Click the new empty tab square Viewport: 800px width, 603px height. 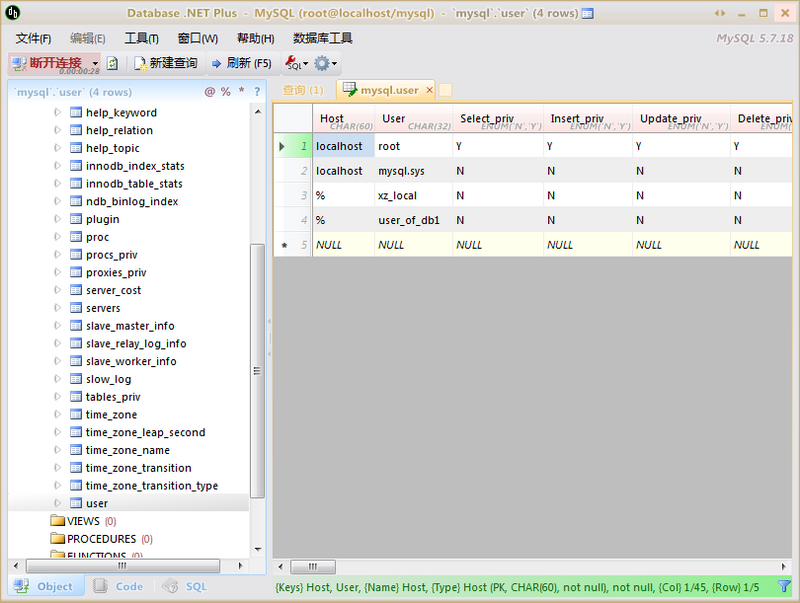click(x=445, y=90)
